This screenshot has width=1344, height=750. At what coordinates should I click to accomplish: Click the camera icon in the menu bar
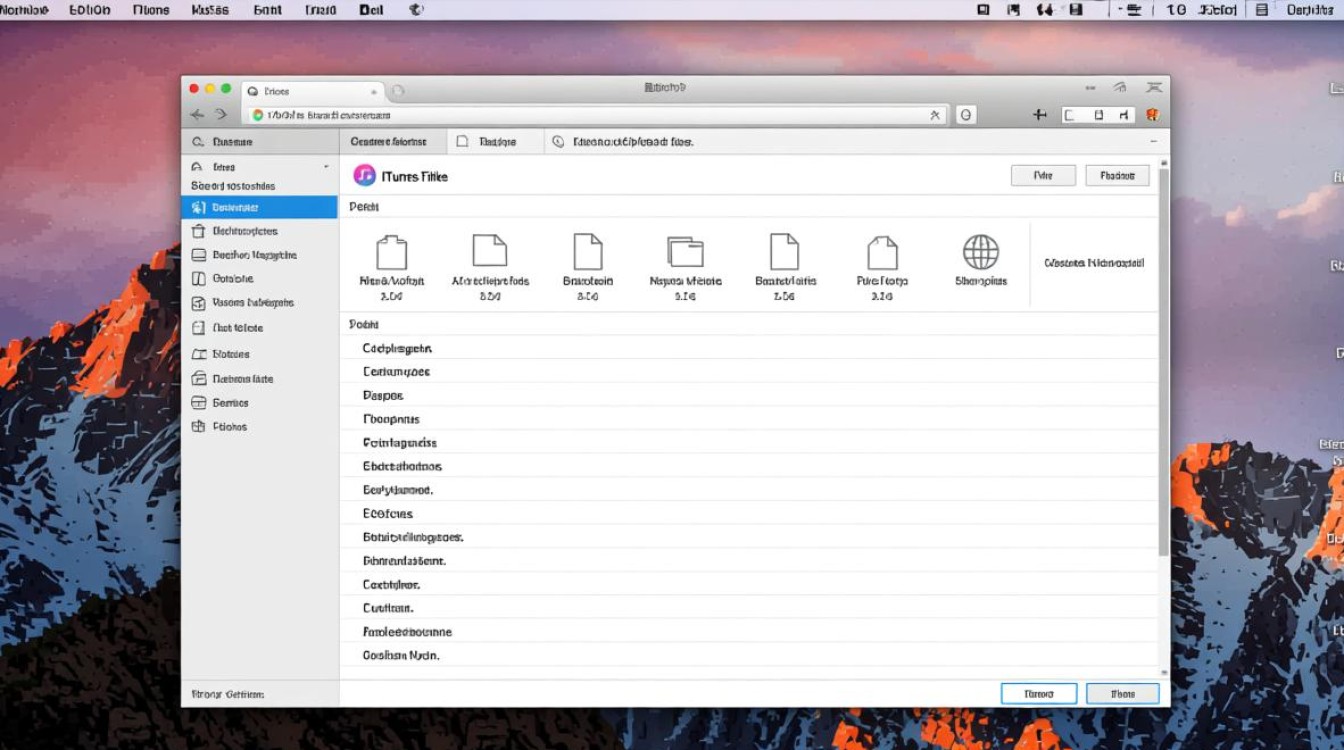pos(1012,10)
